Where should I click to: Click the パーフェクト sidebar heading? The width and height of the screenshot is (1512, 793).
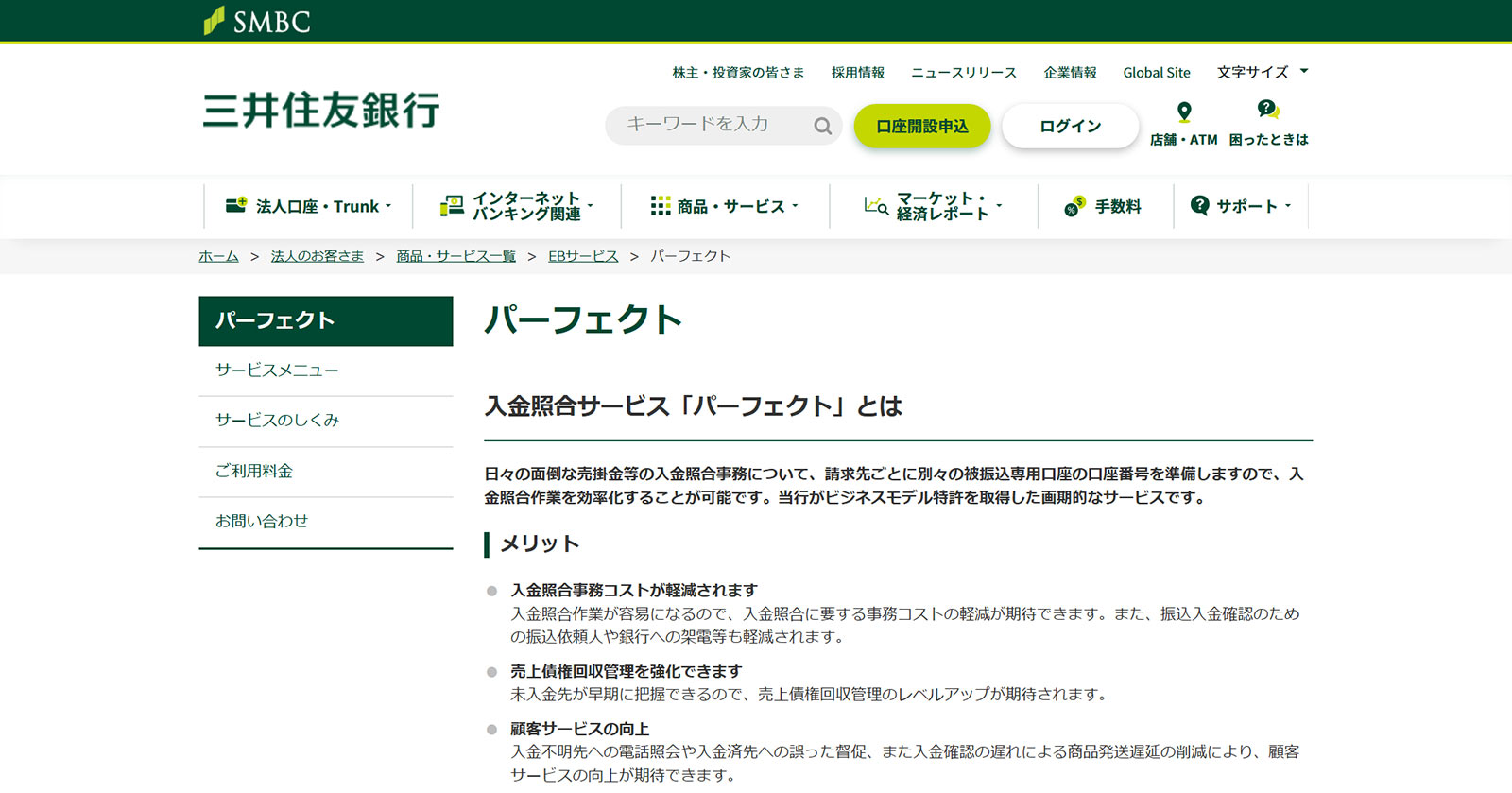326,321
